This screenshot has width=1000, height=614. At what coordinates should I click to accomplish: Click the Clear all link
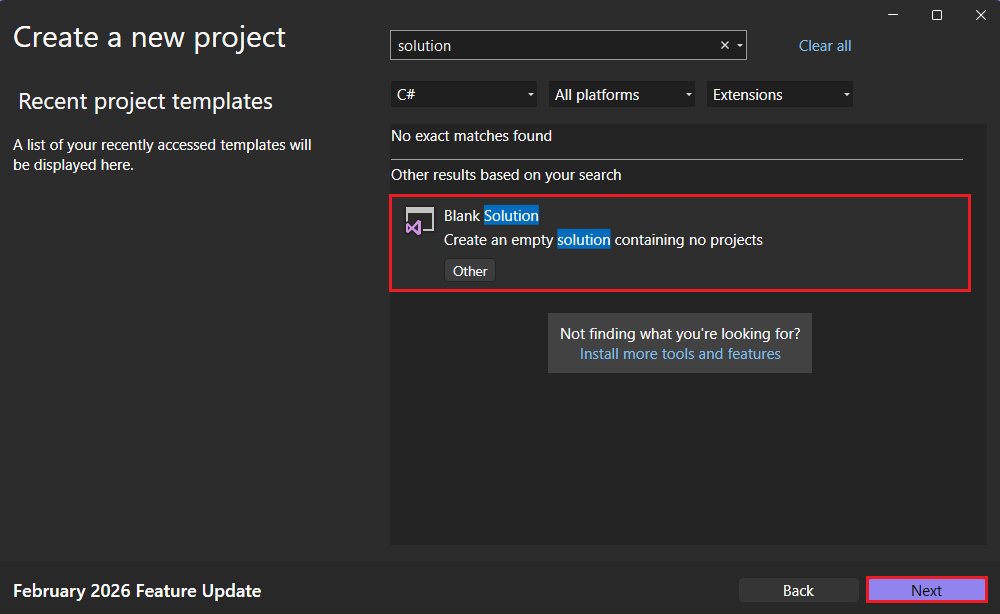(x=824, y=45)
